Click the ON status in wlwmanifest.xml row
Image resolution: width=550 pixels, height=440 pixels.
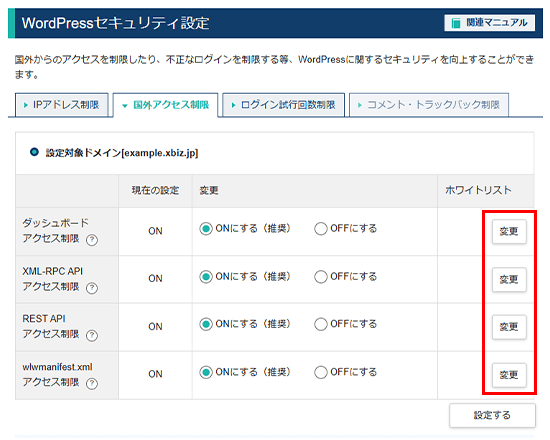tap(155, 374)
